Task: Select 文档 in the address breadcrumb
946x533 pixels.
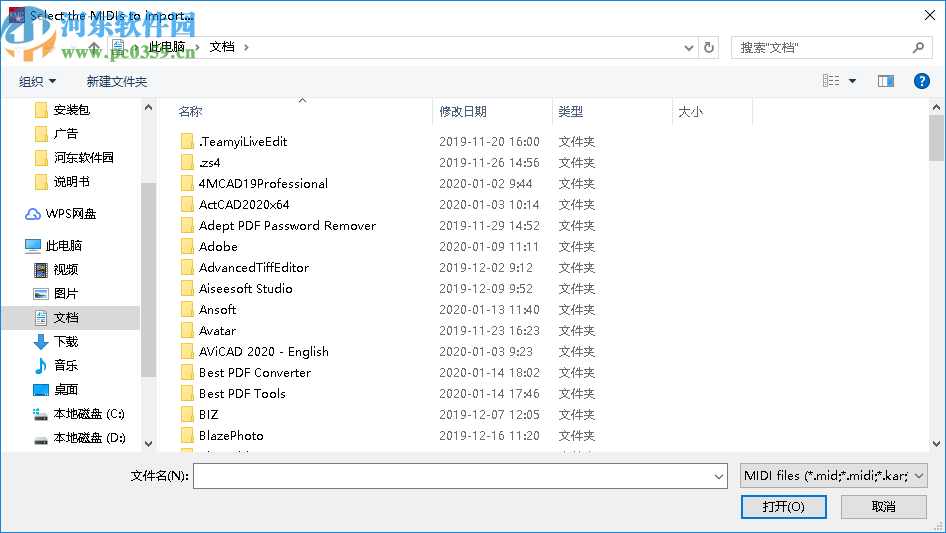Action: 222,47
